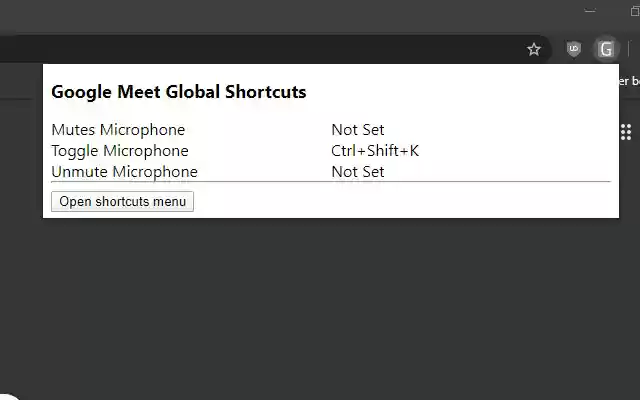Viewport: 640px width, 400px height.
Task: Click the G extension icon in the toolbar
Action: pos(605,49)
